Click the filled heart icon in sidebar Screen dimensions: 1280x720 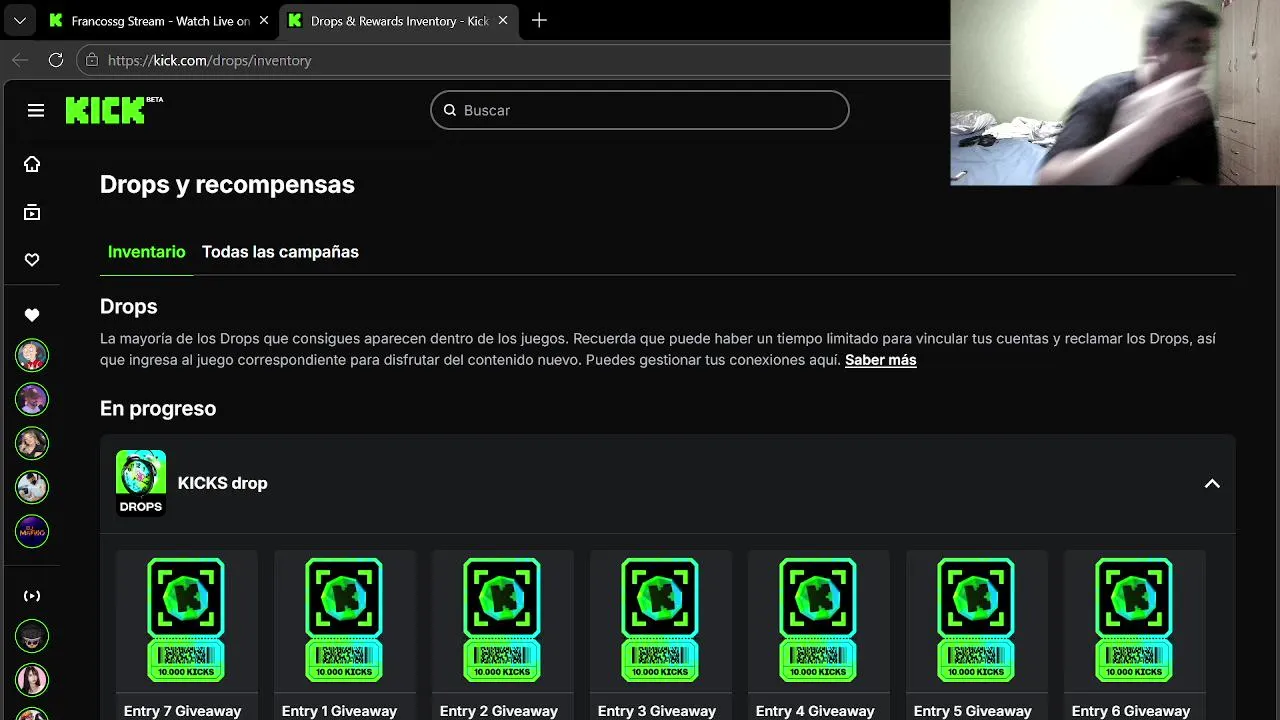tap(32, 315)
